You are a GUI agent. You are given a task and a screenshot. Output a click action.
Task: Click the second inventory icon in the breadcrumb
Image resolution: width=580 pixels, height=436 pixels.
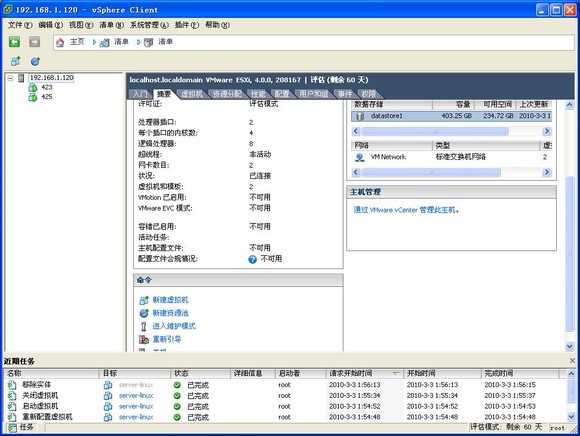pos(148,43)
